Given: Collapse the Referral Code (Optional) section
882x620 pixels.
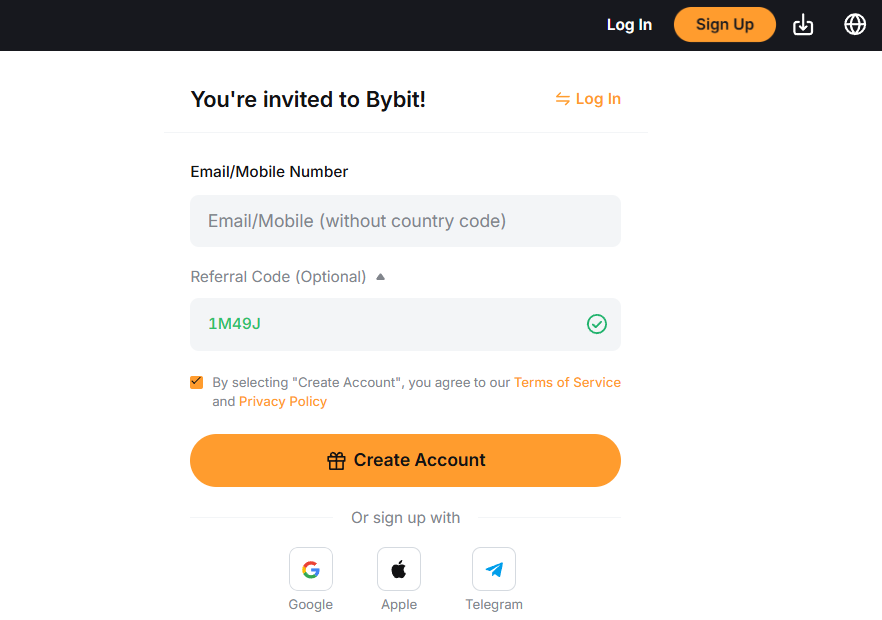Looking at the screenshot, I should (x=380, y=277).
